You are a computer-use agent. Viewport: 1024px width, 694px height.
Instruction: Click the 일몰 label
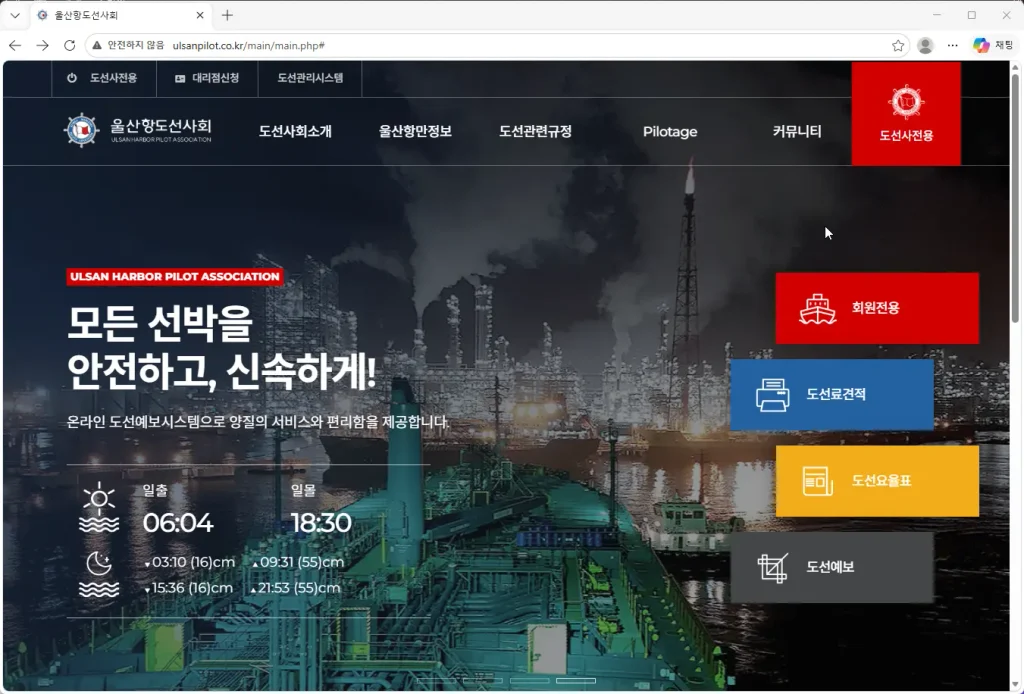point(303,490)
